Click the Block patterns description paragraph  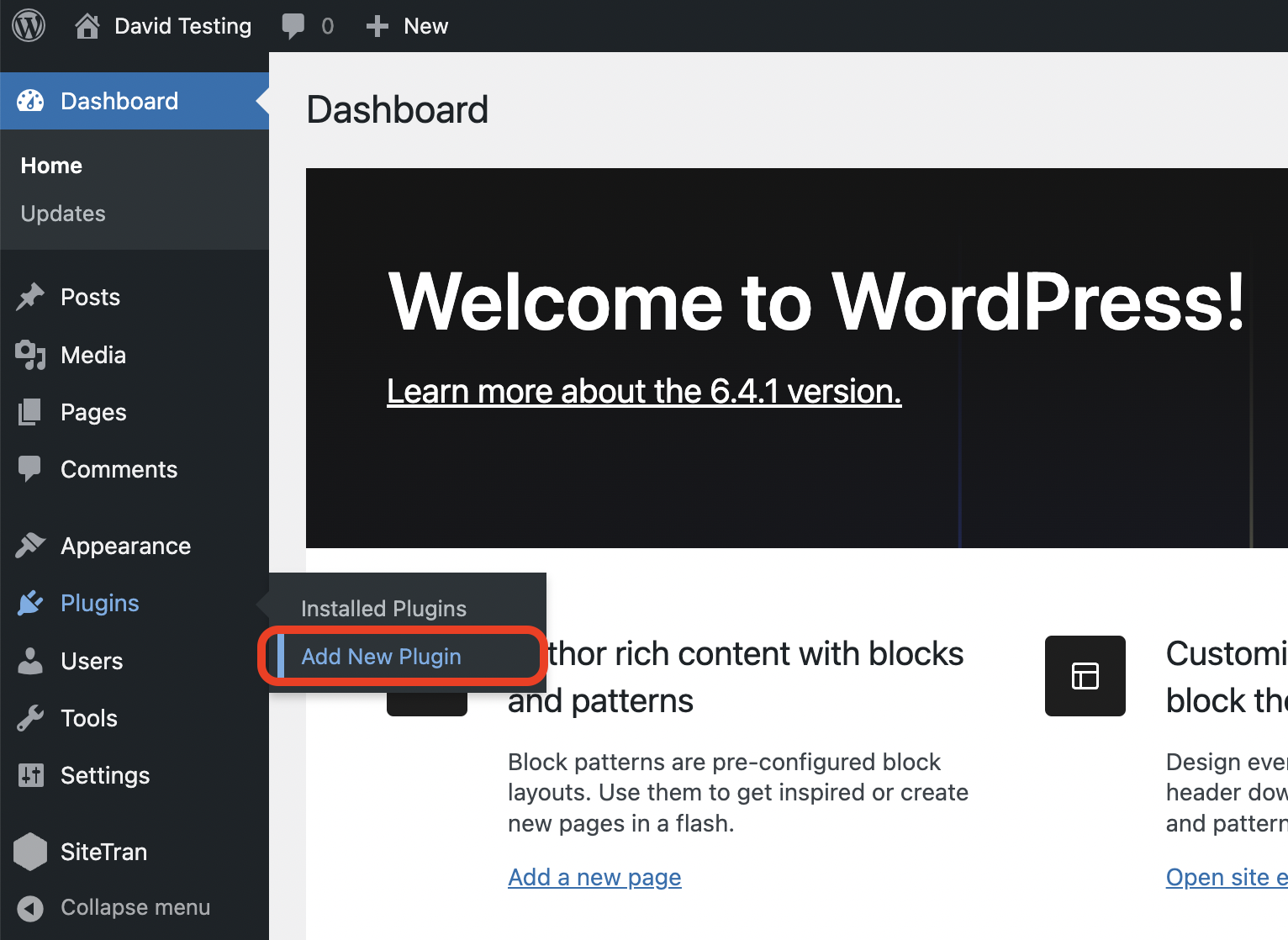[738, 792]
